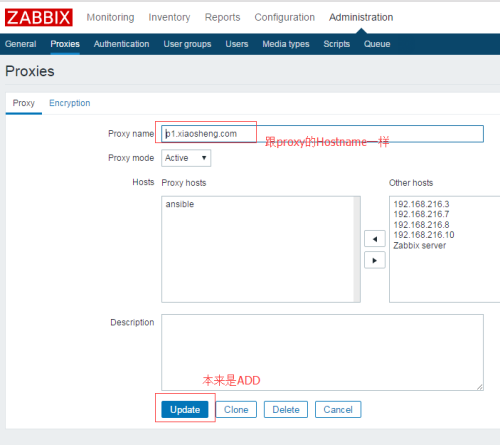
Task: Select ansible in Proxy hosts list
Action: pos(180,204)
